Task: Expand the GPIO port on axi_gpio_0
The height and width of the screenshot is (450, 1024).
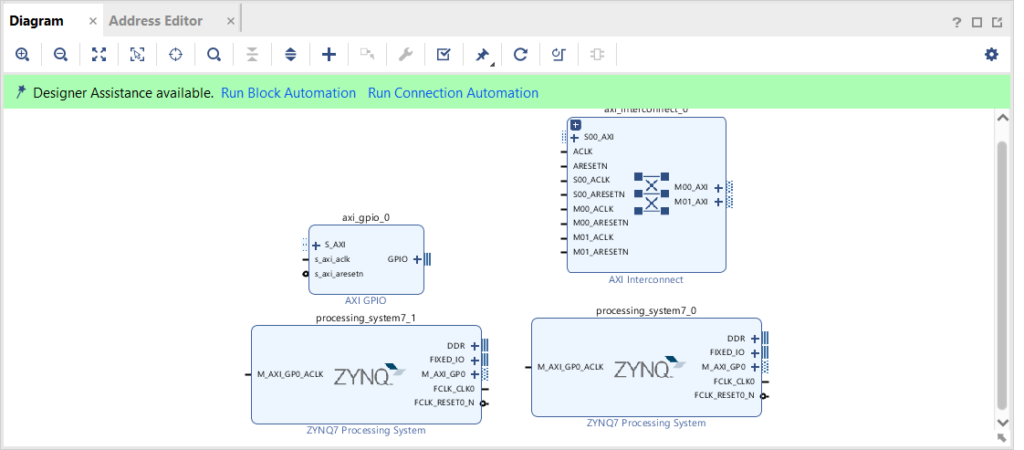Action: click(x=416, y=259)
